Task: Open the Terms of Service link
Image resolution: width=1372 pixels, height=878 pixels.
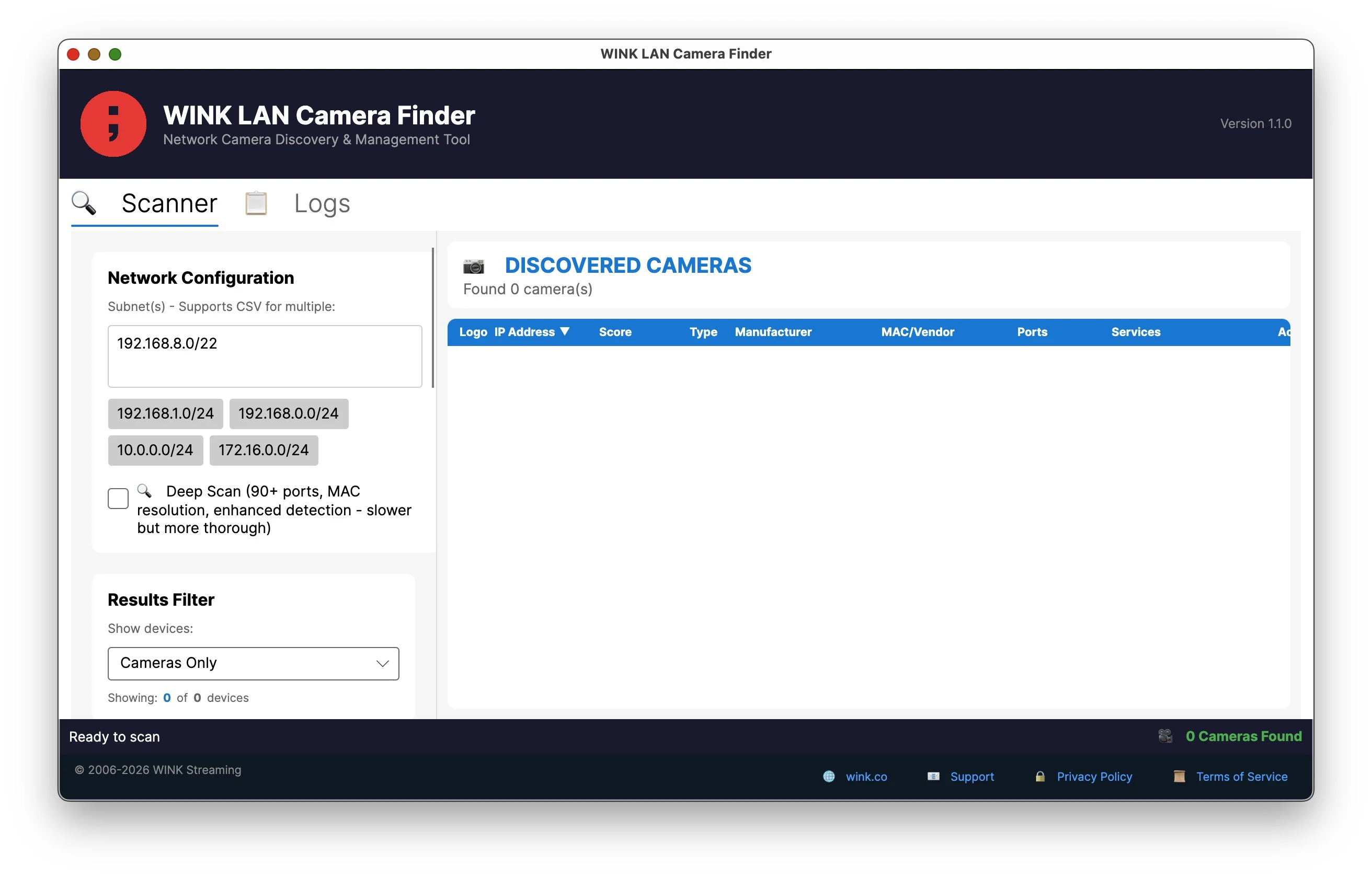Action: [1241, 777]
